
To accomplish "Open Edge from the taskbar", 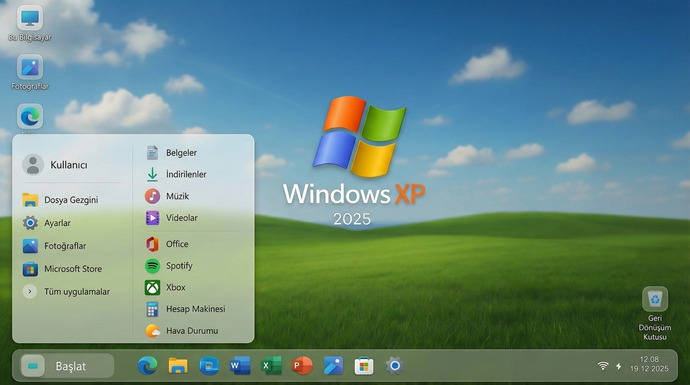I will coord(148,366).
